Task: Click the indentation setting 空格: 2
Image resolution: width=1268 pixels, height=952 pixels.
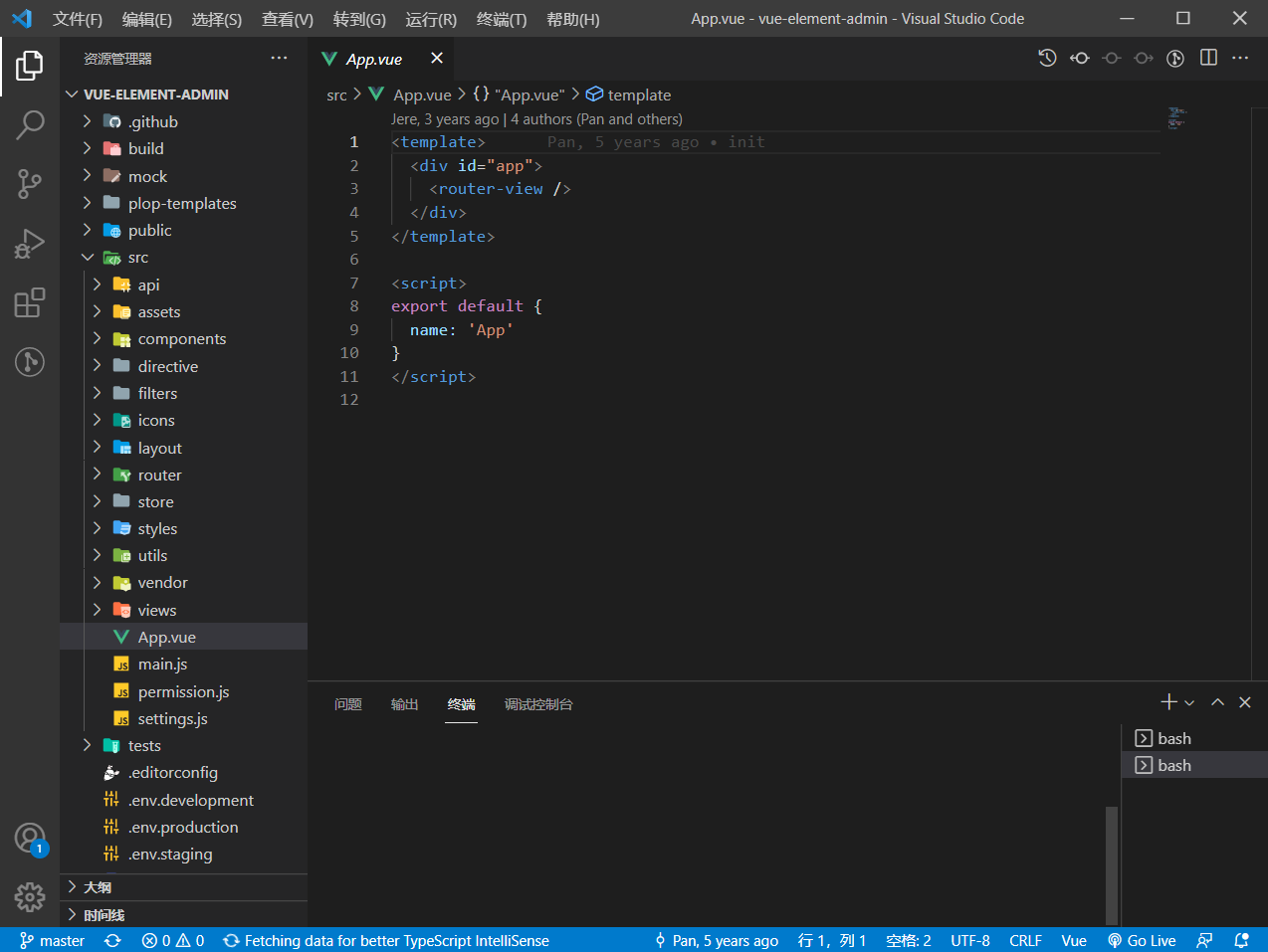Action: (909, 940)
